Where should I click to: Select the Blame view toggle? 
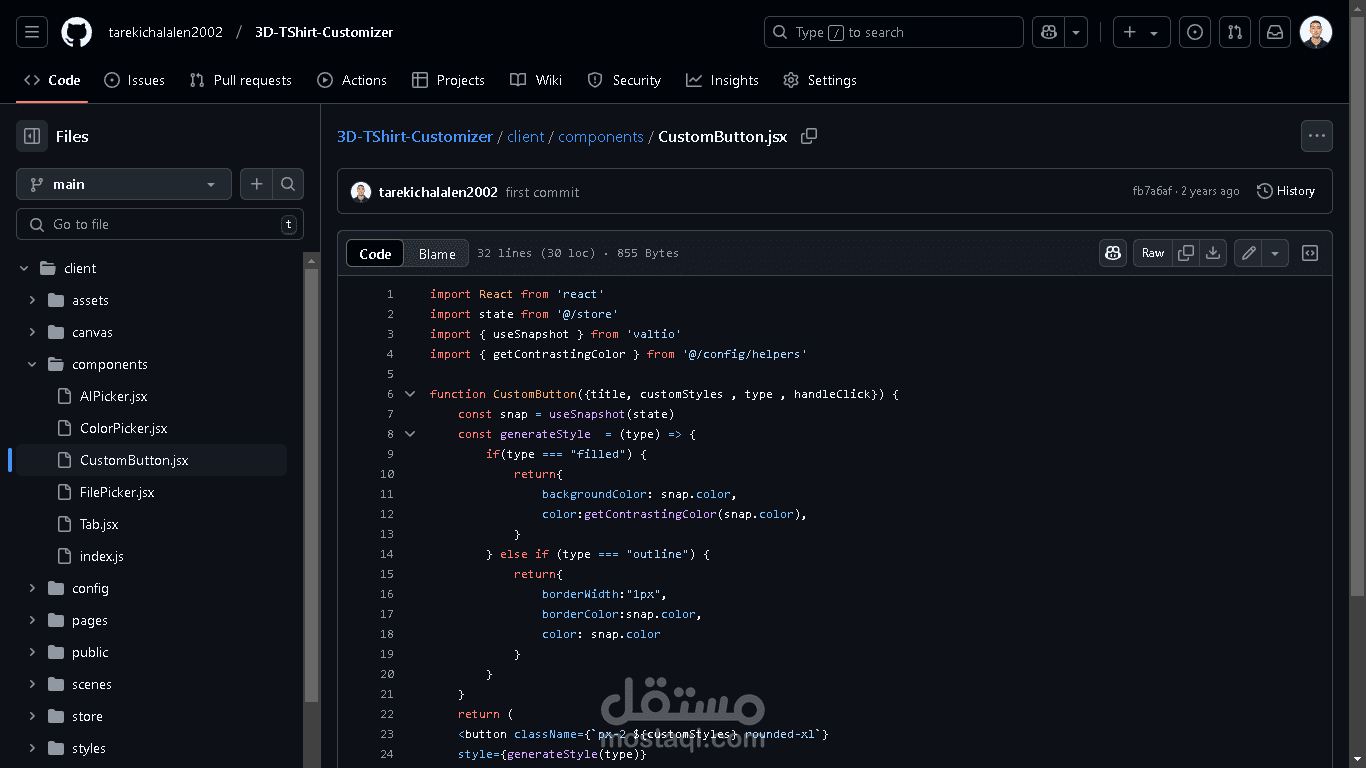[437, 254]
